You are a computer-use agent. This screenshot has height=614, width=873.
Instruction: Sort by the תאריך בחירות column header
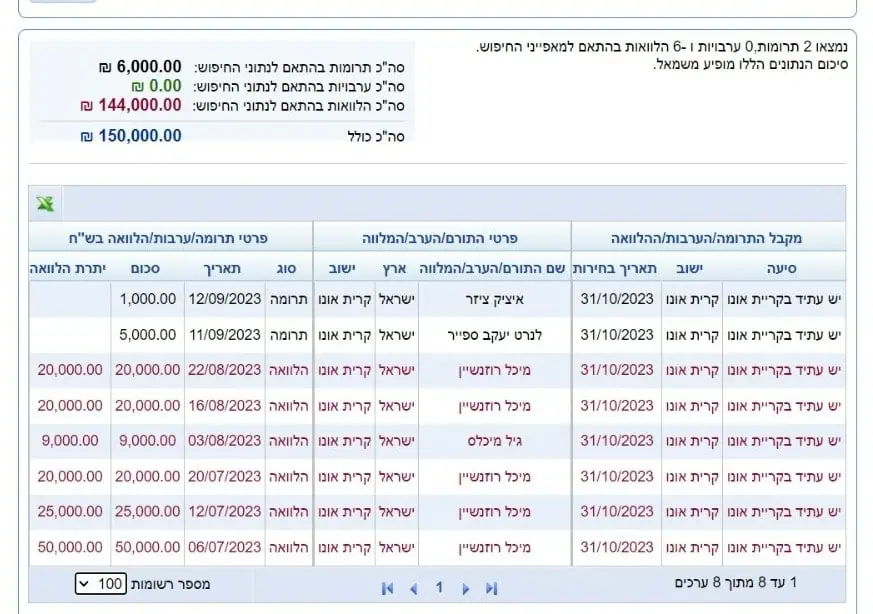coord(615,268)
